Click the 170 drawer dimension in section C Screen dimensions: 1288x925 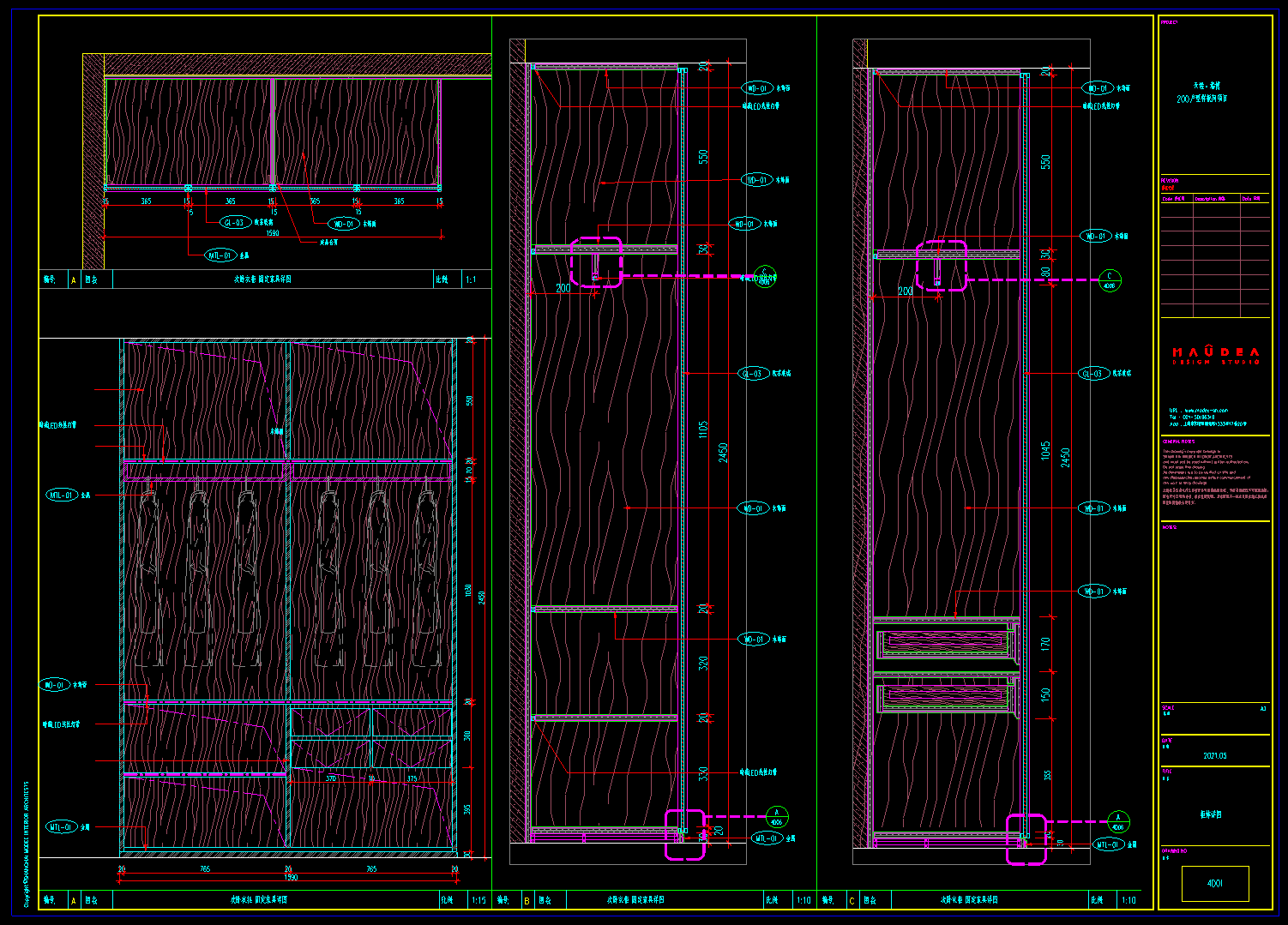1045,643
